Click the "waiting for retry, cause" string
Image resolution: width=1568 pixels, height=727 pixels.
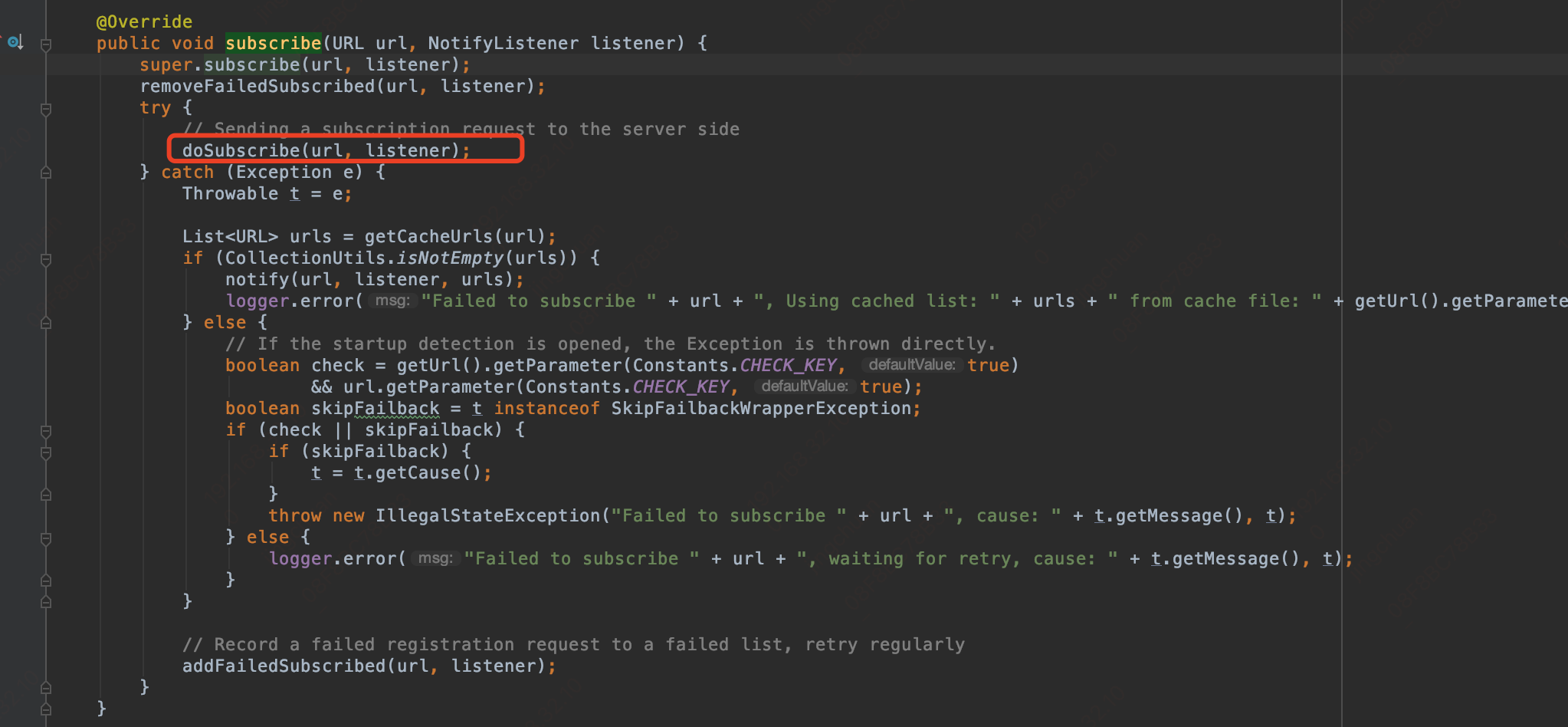pos(956,558)
